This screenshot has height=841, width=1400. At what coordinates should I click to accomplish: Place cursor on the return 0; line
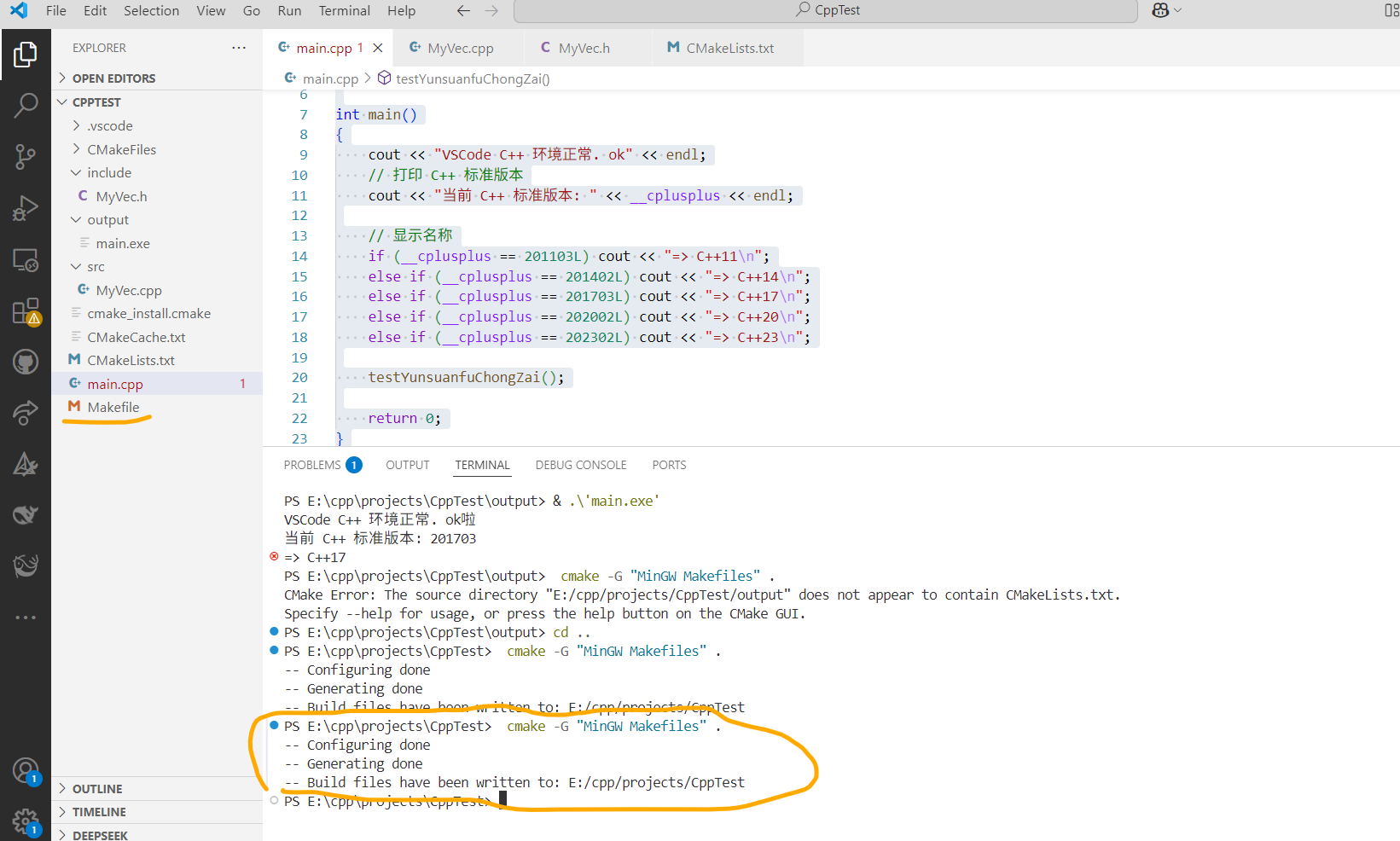click(404, 418)
